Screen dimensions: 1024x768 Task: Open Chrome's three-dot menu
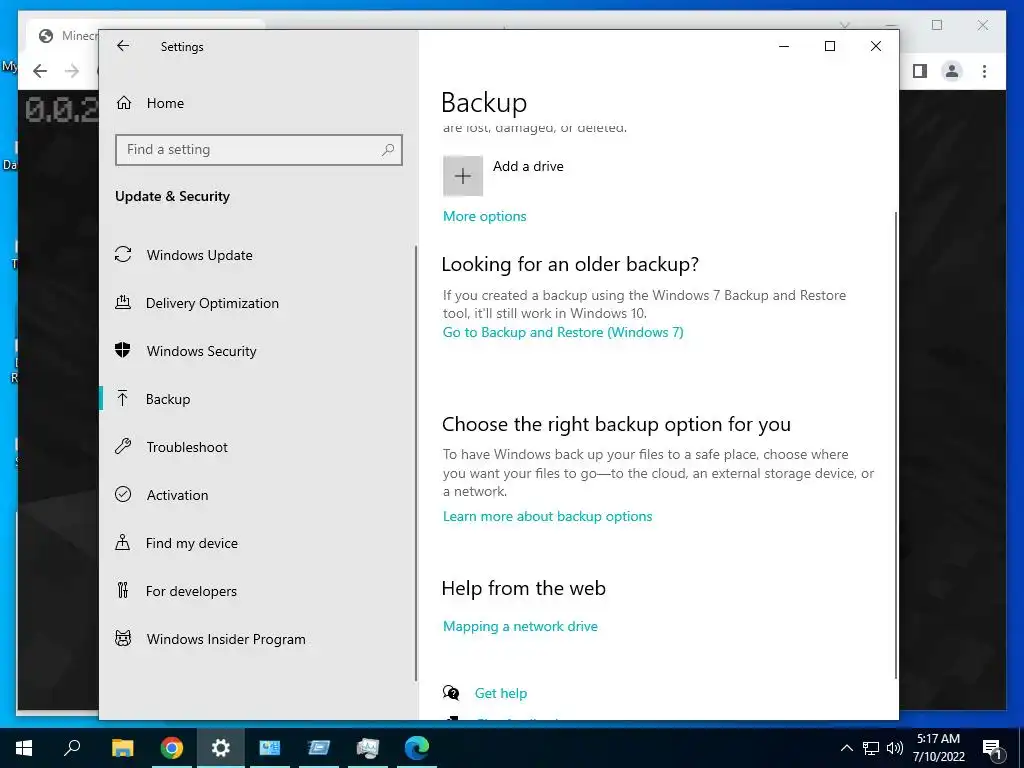[984, 71]
